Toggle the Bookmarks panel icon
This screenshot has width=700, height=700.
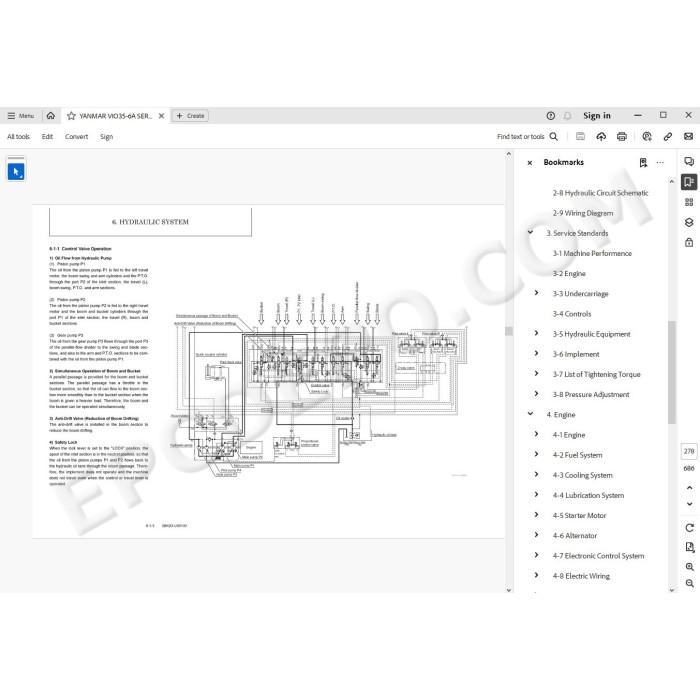click(689, 182)
